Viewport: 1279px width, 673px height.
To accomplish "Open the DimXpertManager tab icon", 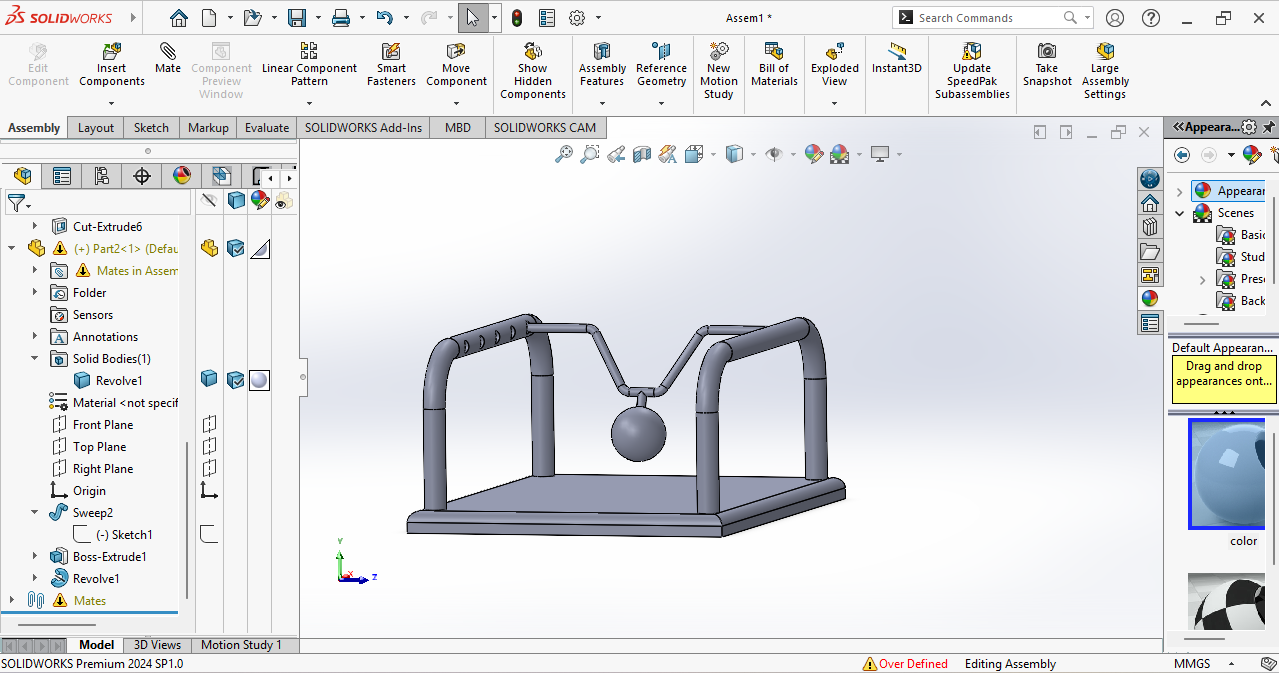I will coord(142,176).
